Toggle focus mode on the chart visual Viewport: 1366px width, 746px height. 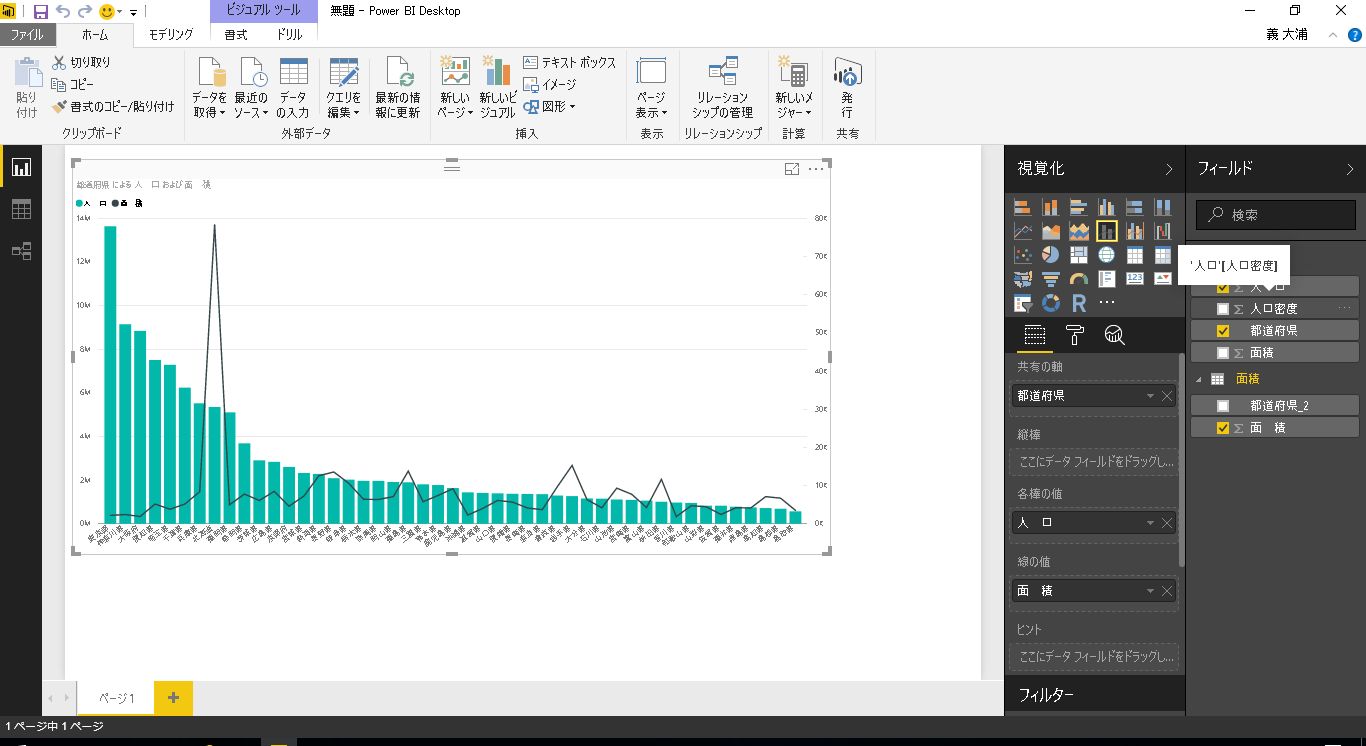tap(792, 169)
